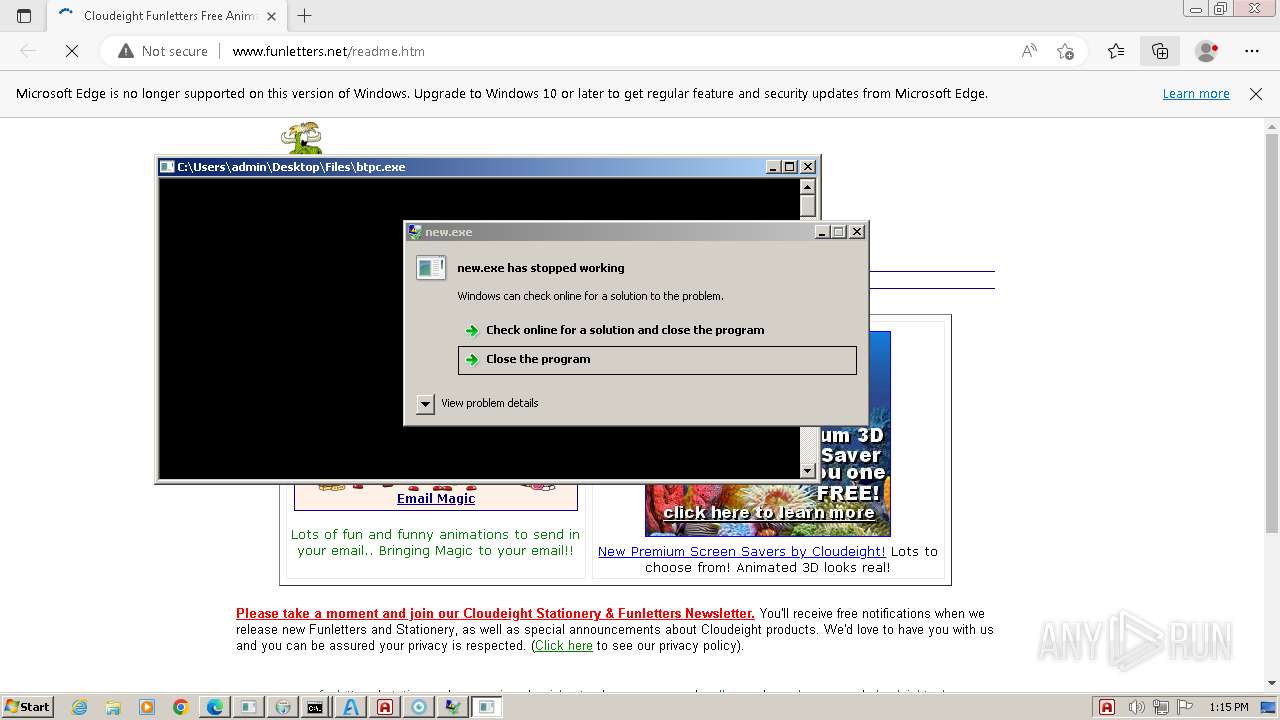Click the globe application icon in the taskbar

click(283, 707)
